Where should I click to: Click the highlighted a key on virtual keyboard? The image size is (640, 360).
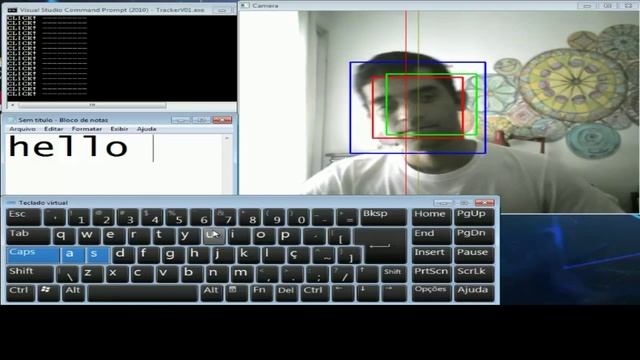72,255
